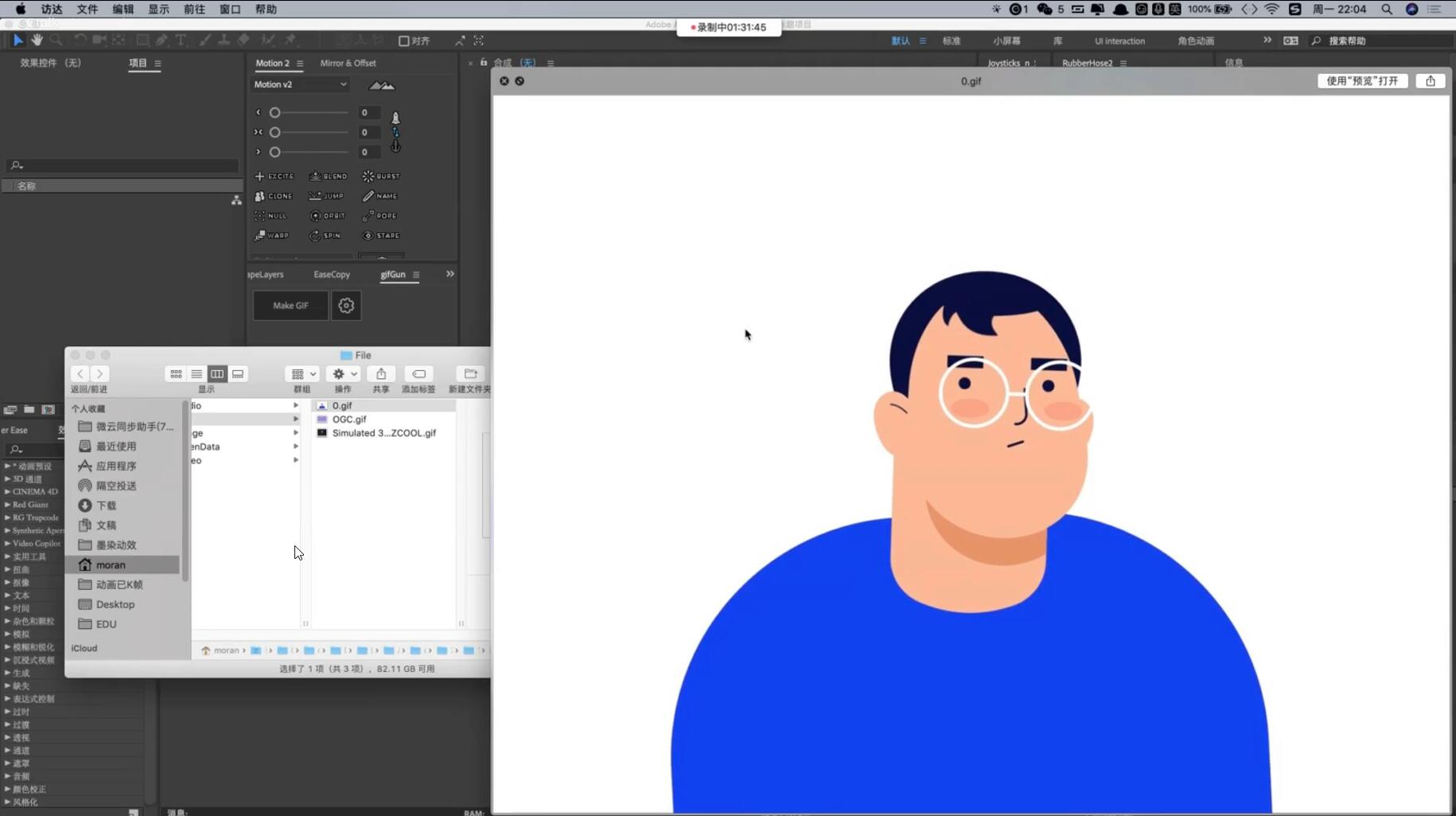Screen dimensions: 1456x816
Task: Click the EXCITE tool in Motion panel
Action: (274, 176)
